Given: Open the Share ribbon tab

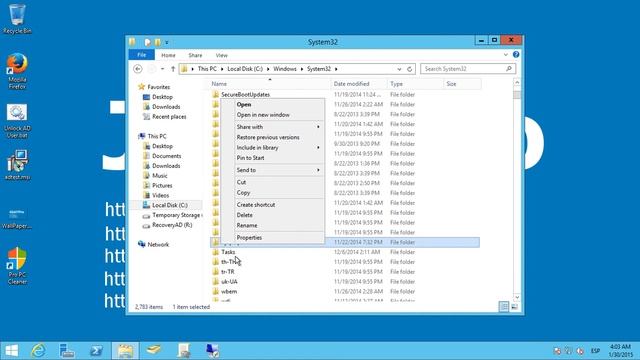Looking at the screenshot, I should point(195,55).
